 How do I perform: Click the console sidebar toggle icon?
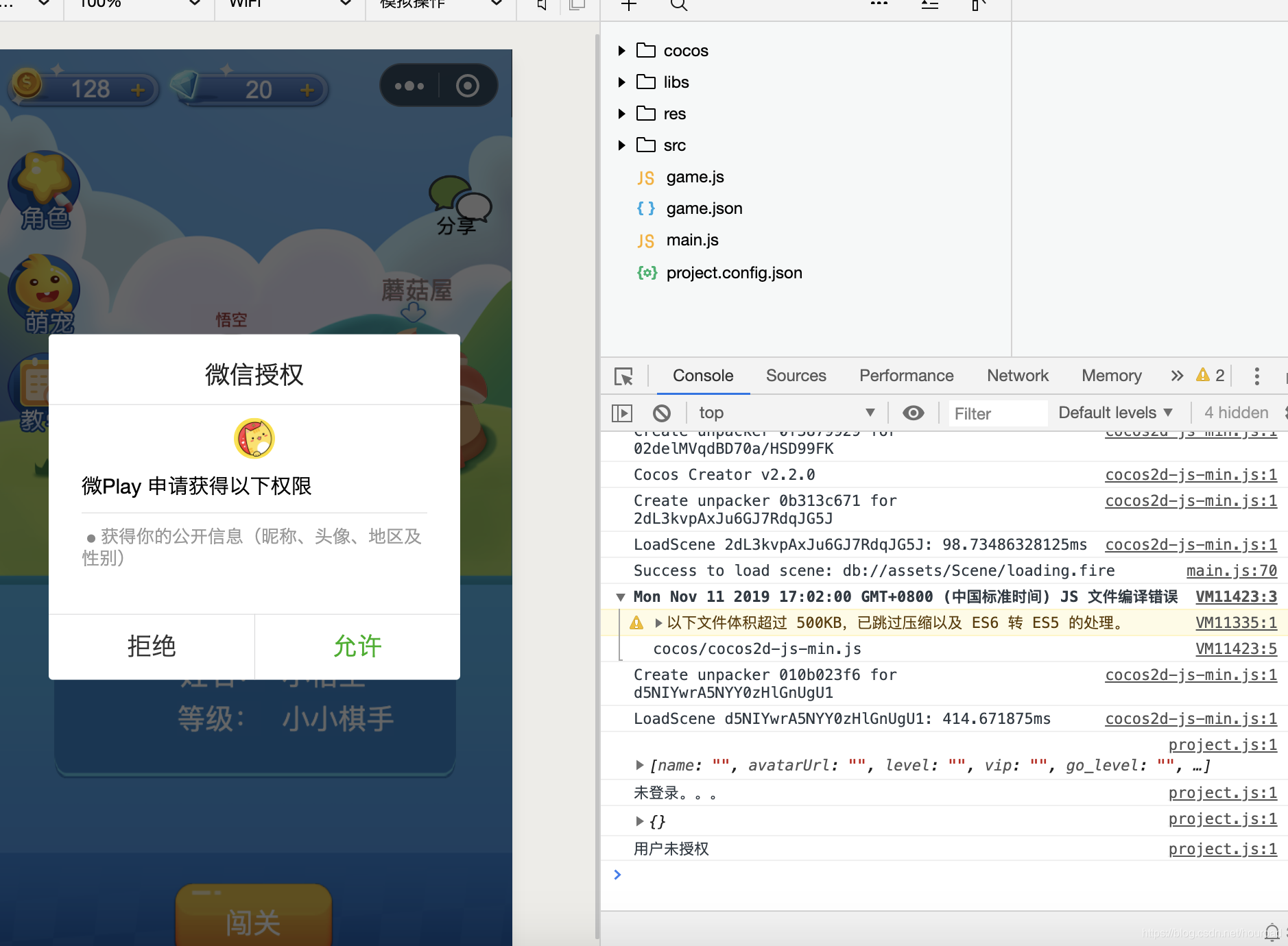point(622,412)
